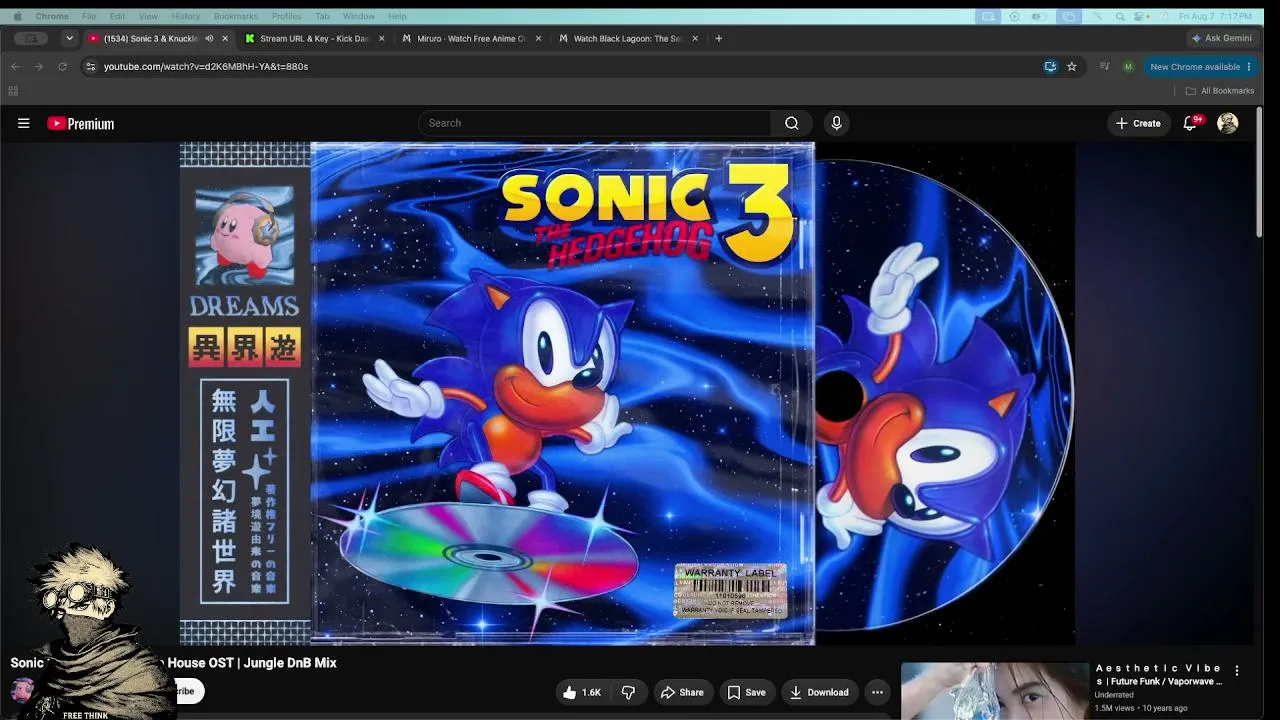Image resolution: width=1280 pixels, height=720 pixels.
Task: Go to YouTube Premium home logo
Action: tap(81, 124)
